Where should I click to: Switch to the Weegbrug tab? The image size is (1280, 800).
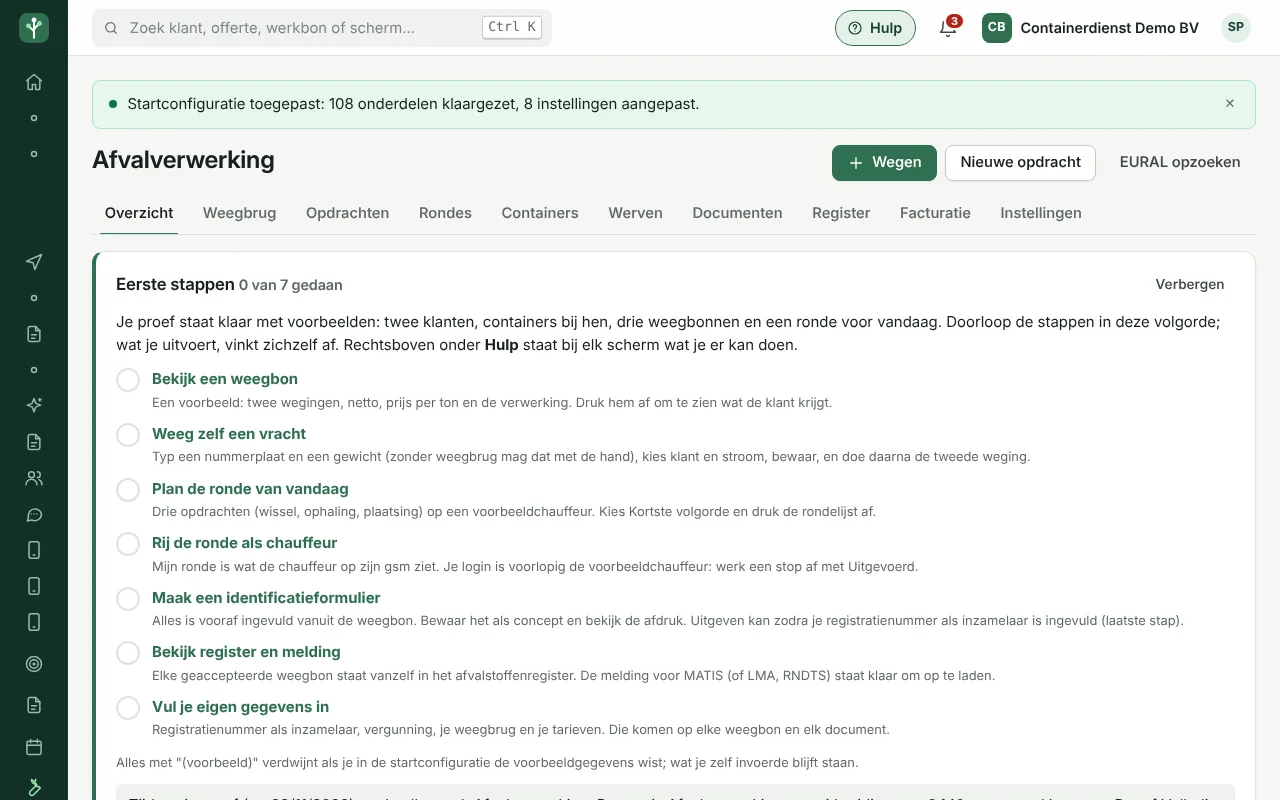[239, 213]
